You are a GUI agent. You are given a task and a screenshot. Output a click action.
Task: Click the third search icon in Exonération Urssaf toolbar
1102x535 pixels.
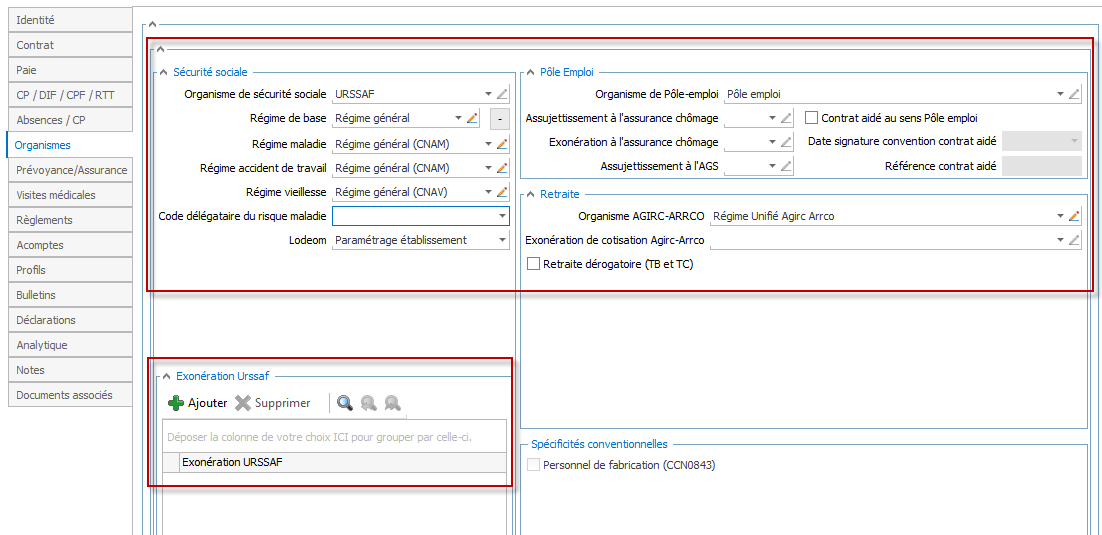pos(392,403)
